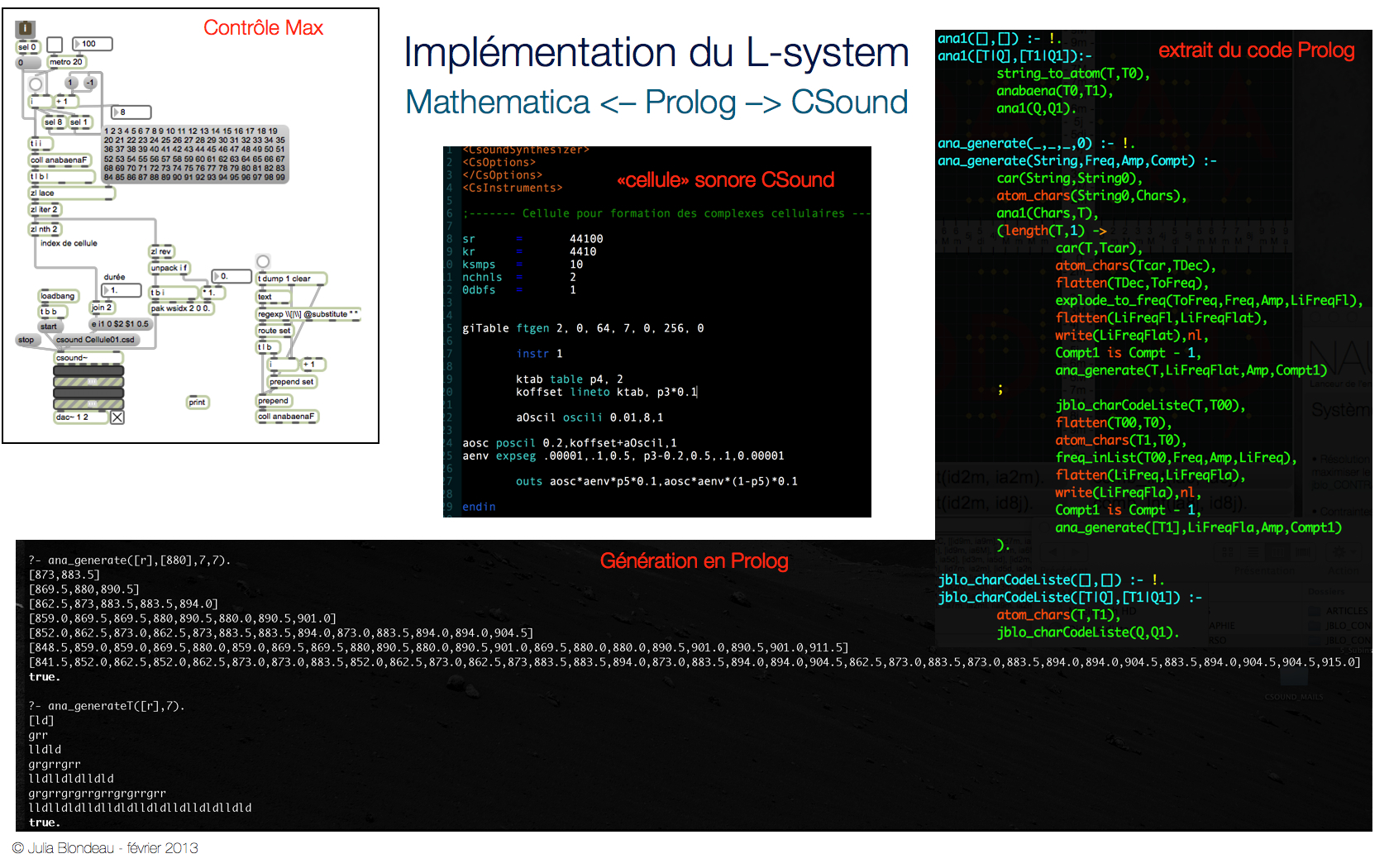The image size is (1389, 868).
Task: Click the 'Implémentation du L-system' title
Action: (x=656, y=54)
